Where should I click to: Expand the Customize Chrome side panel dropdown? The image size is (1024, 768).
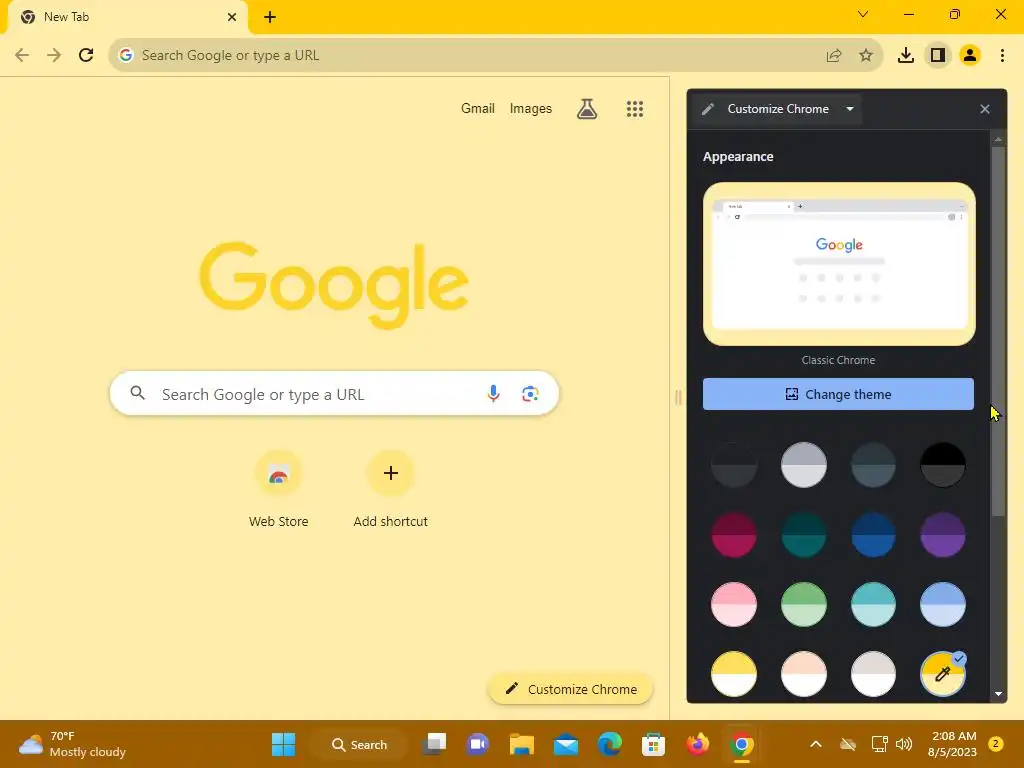[x=850, y=109]
